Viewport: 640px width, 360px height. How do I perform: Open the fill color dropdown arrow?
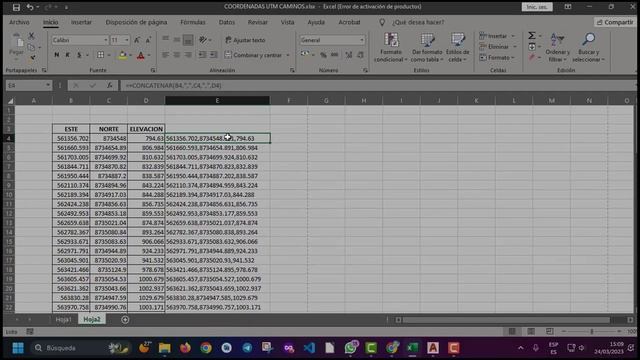130,55
